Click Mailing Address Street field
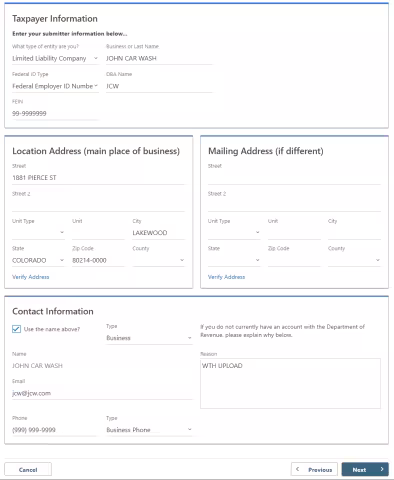The height and width of the screenshot is (480, 394). 294,178
